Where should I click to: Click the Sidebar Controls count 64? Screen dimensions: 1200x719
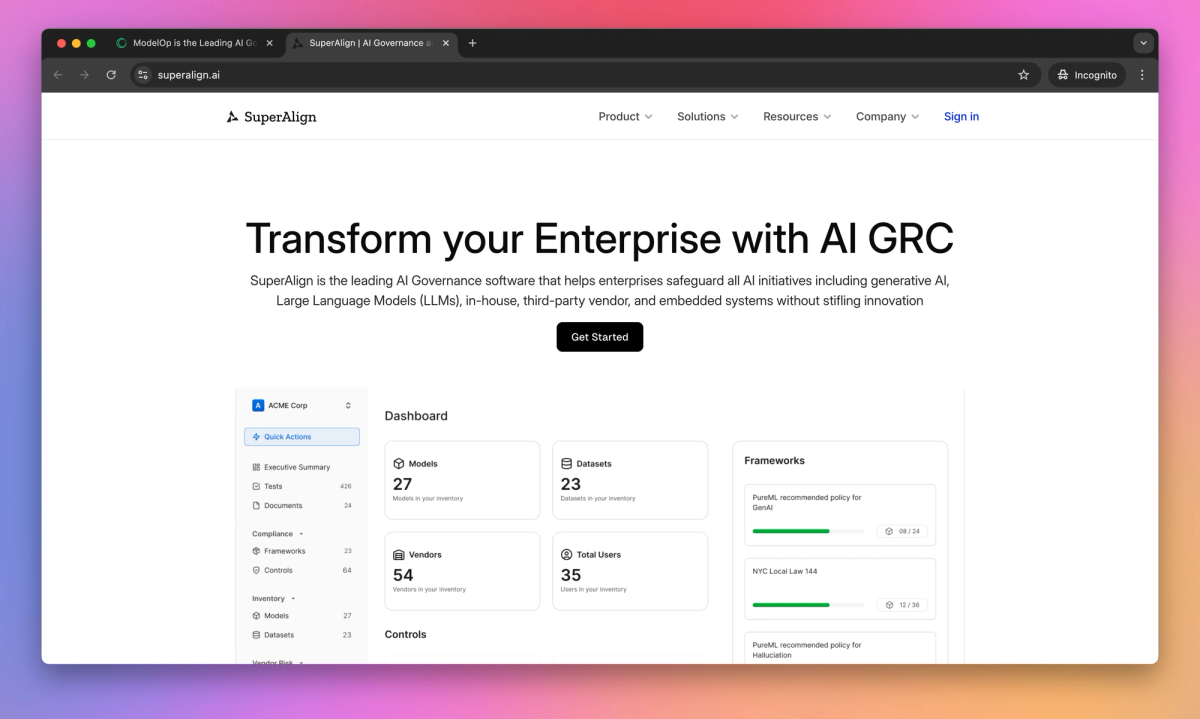pyautogui.click(x=347, y=570)
